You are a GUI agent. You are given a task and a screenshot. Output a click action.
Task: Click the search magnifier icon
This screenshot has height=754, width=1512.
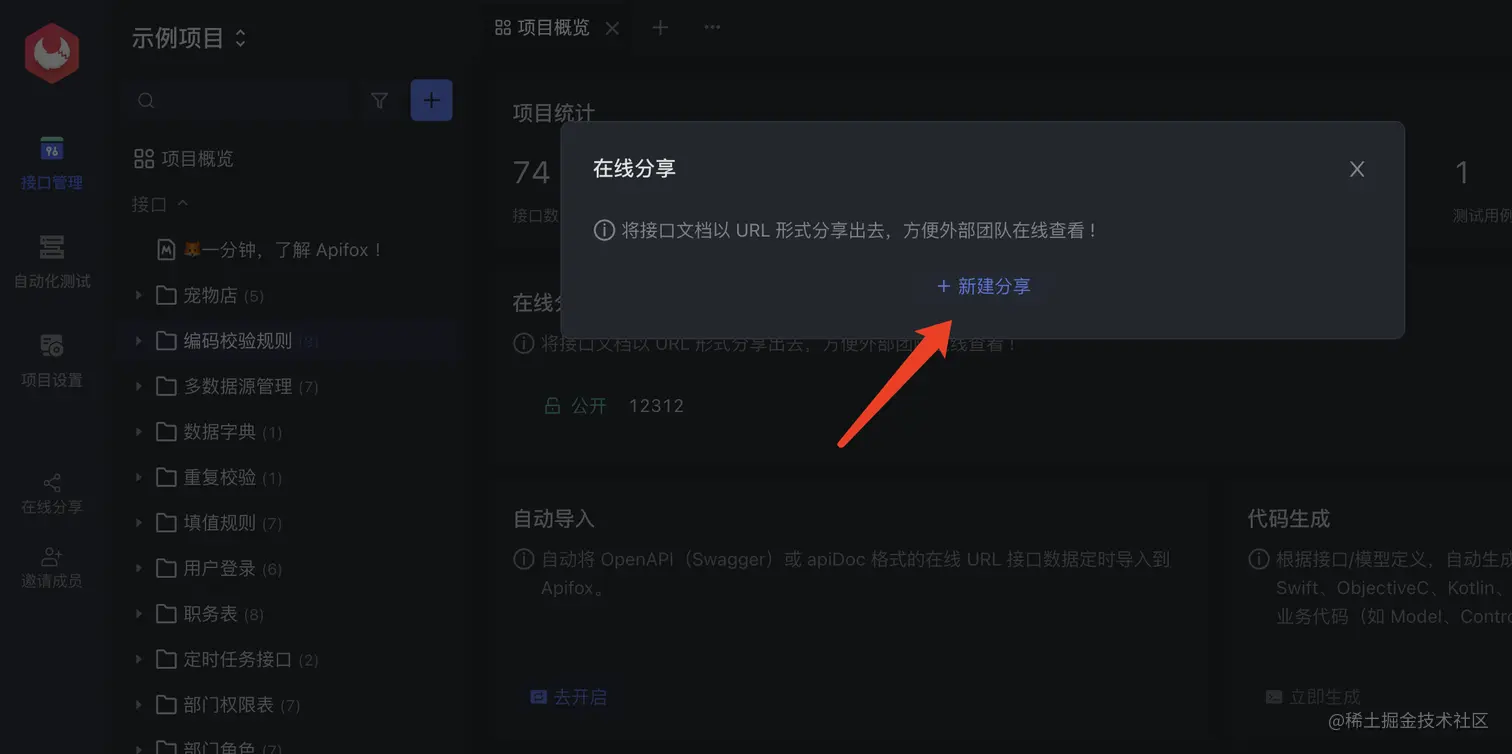click(146, 100)
